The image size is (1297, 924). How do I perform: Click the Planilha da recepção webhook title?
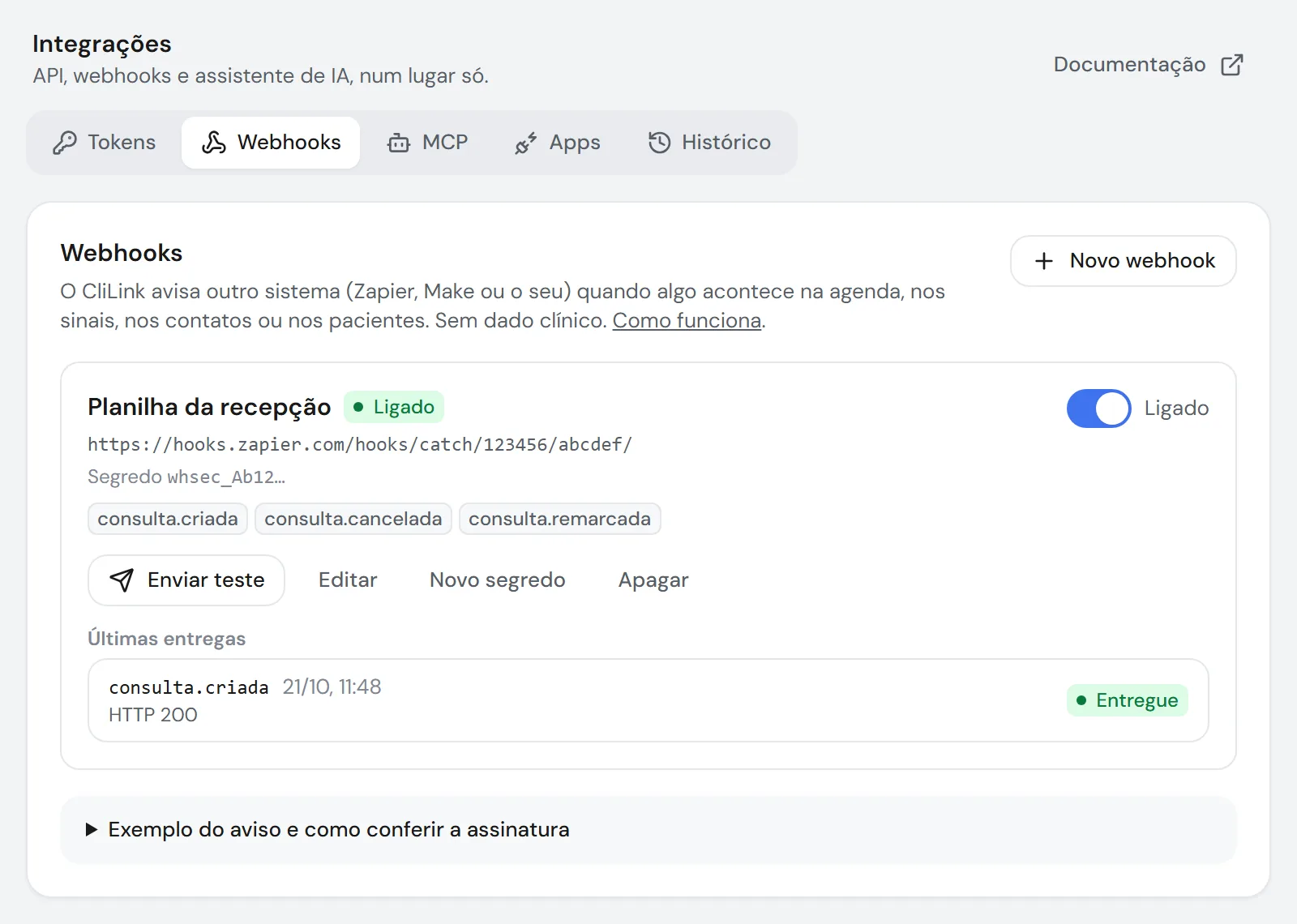tap(209, 407)
